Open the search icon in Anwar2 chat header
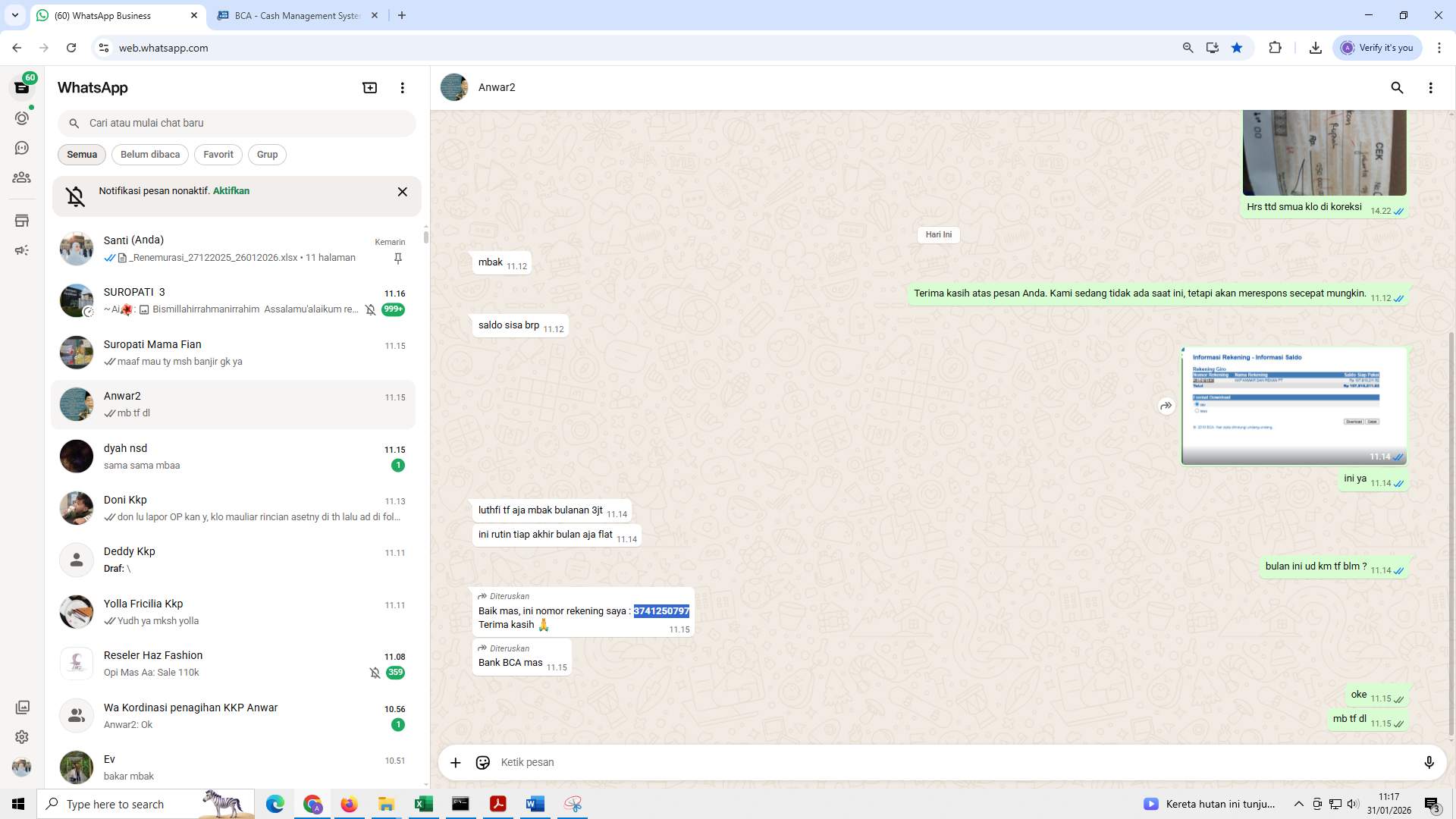Image resolution: width=1456 pixels, height=819 pixels. click(x=1397, y=88)
